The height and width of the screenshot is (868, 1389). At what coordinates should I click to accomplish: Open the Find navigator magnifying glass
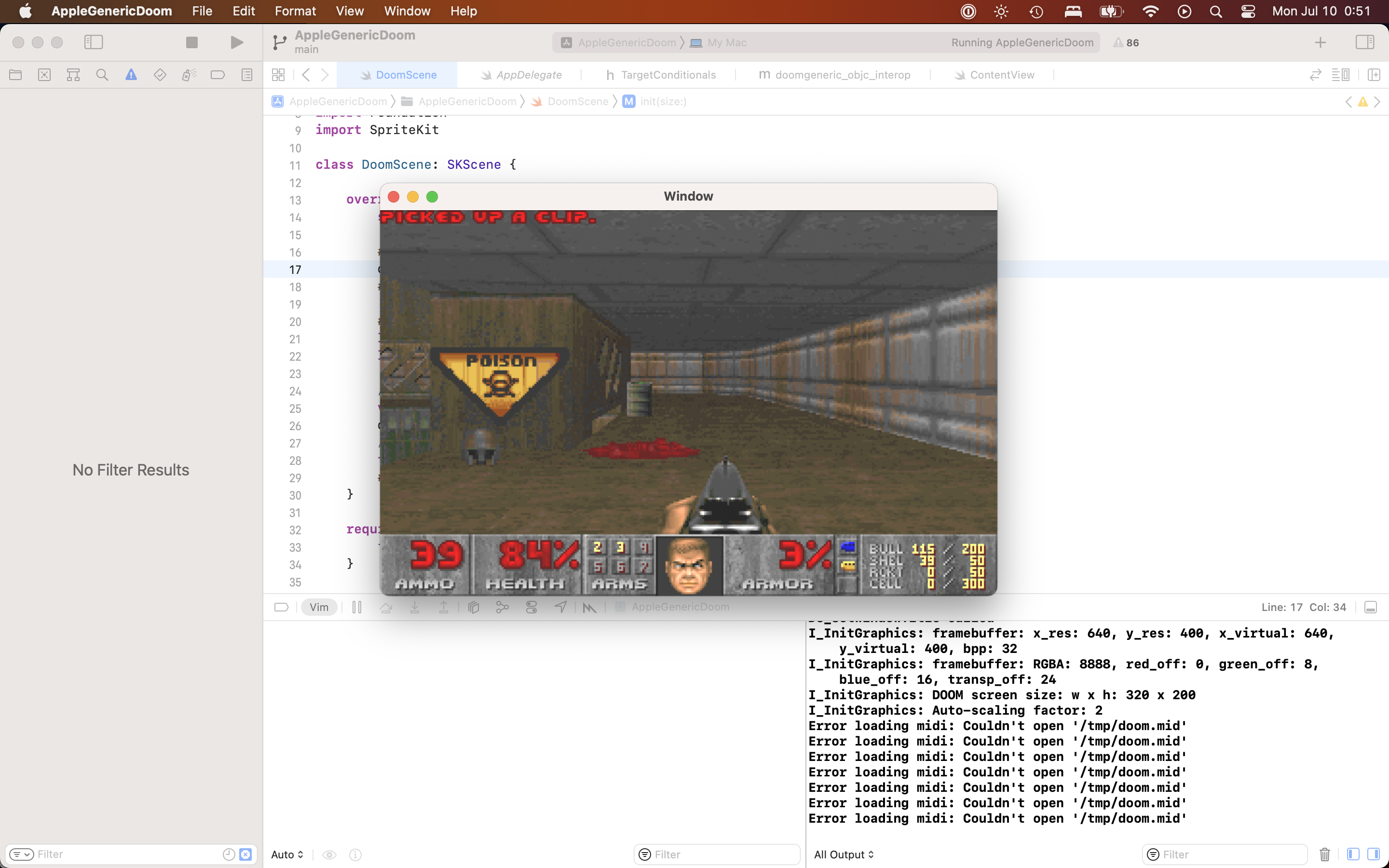(x=102, y=75)
